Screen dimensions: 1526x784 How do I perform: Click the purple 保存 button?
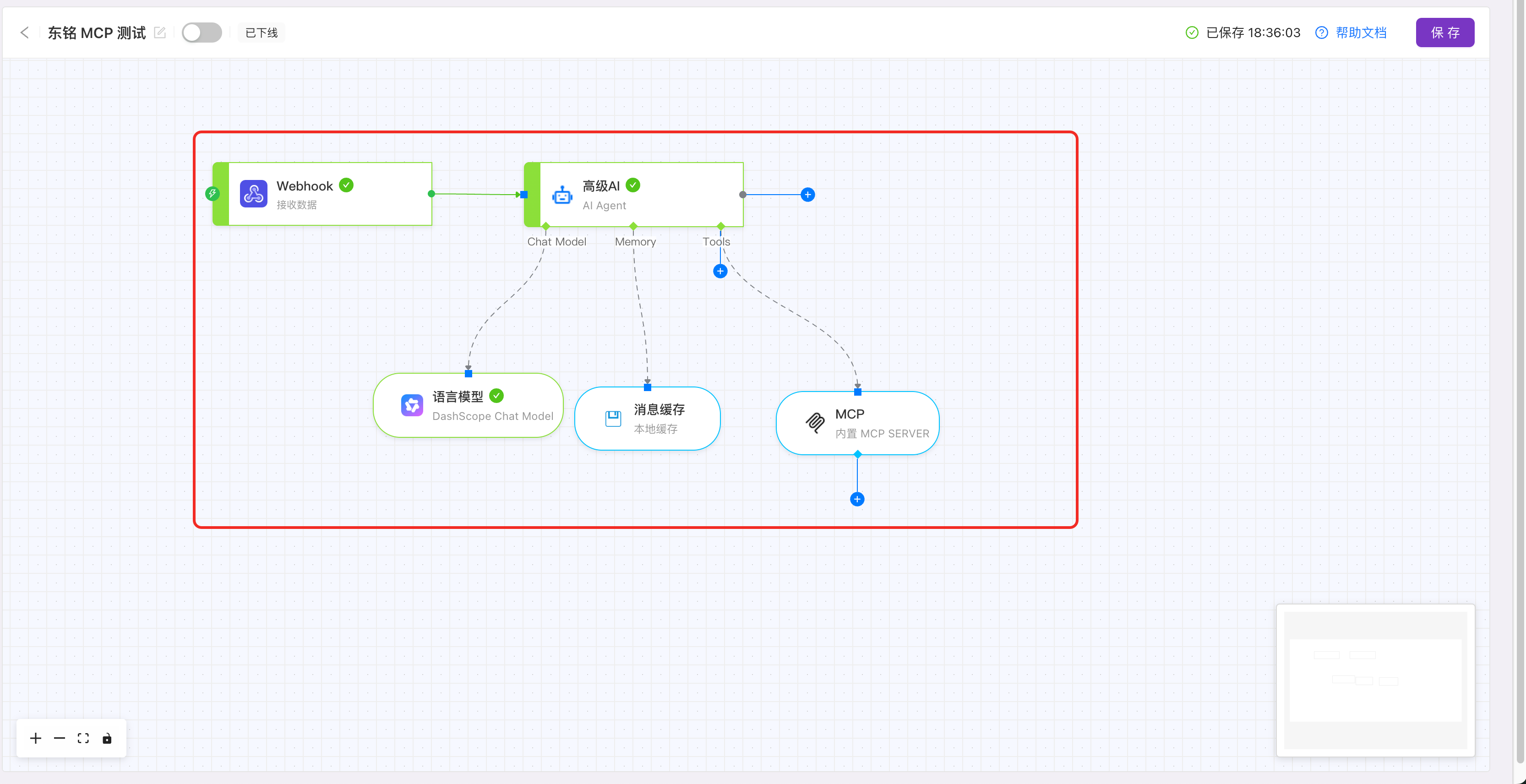pos(1445,33)
